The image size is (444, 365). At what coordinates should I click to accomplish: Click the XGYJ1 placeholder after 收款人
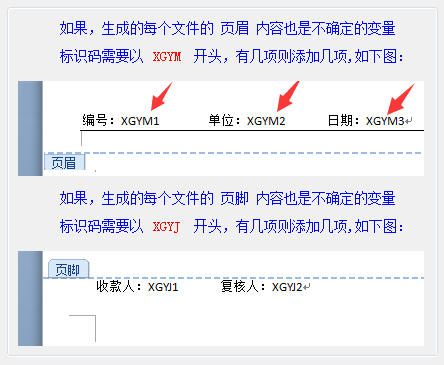tap(163, 287)
